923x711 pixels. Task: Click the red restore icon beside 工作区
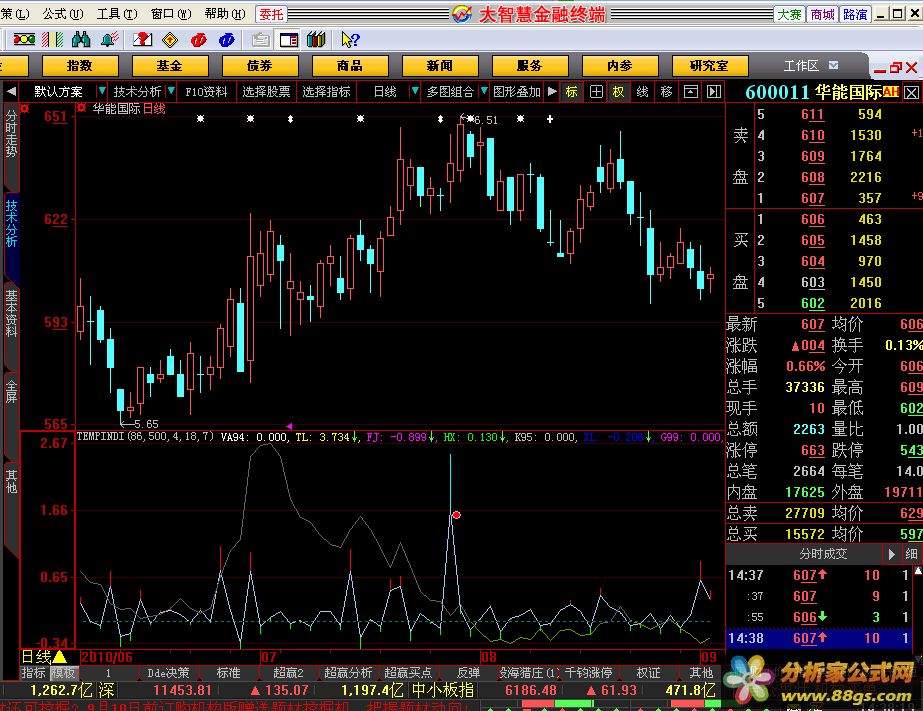click(896, 68)
